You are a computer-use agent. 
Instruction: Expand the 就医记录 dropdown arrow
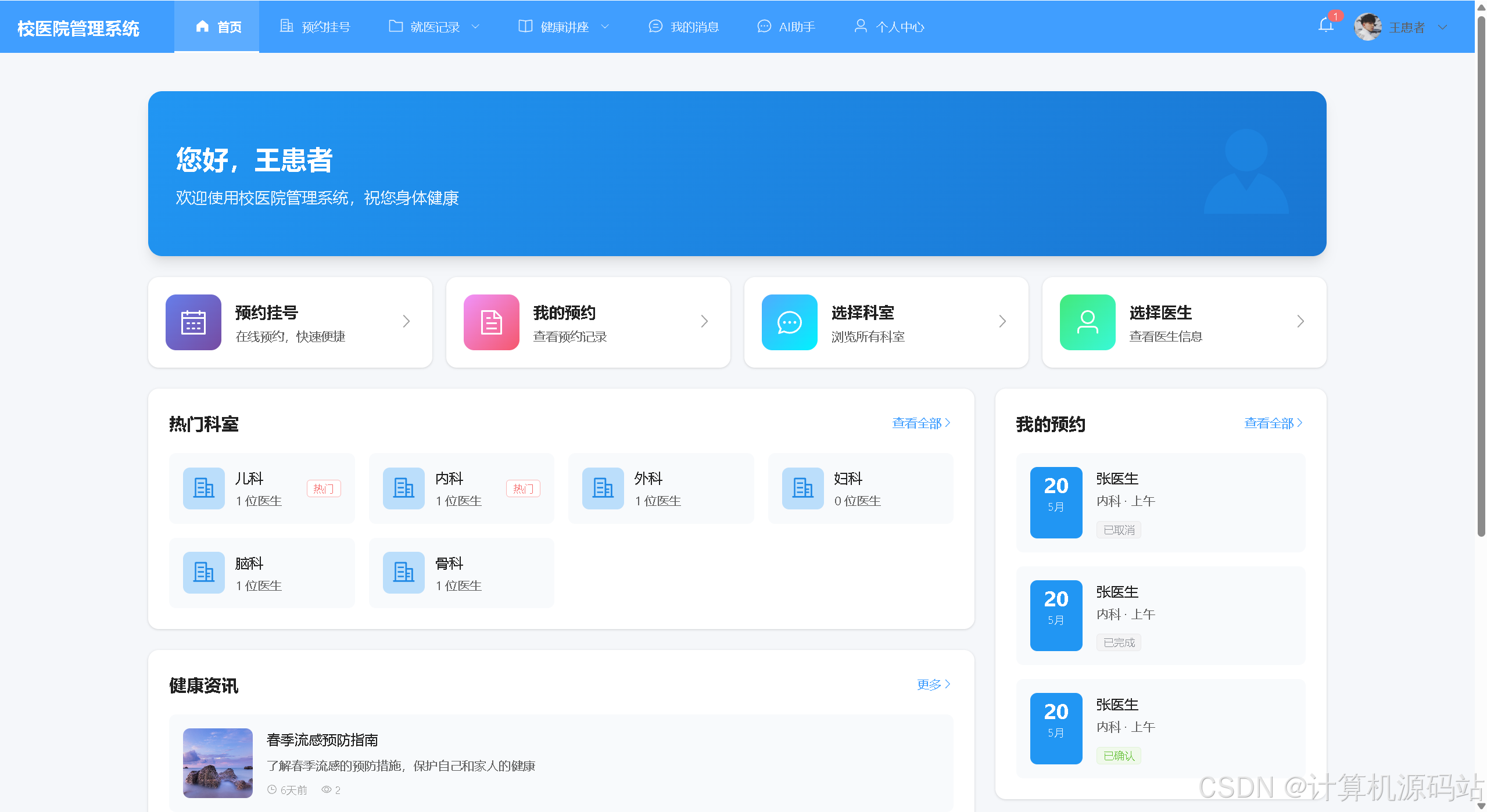point(475,27)
